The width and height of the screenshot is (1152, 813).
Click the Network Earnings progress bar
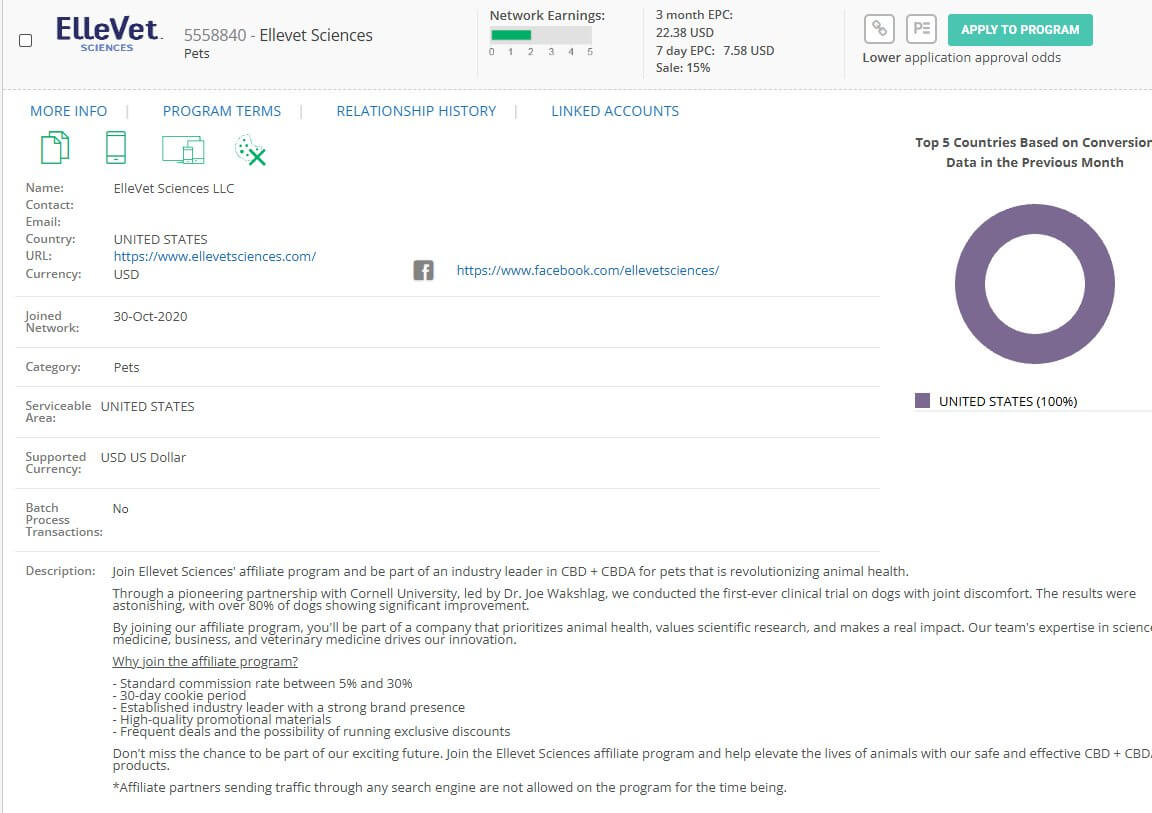[x=541, y=35]
